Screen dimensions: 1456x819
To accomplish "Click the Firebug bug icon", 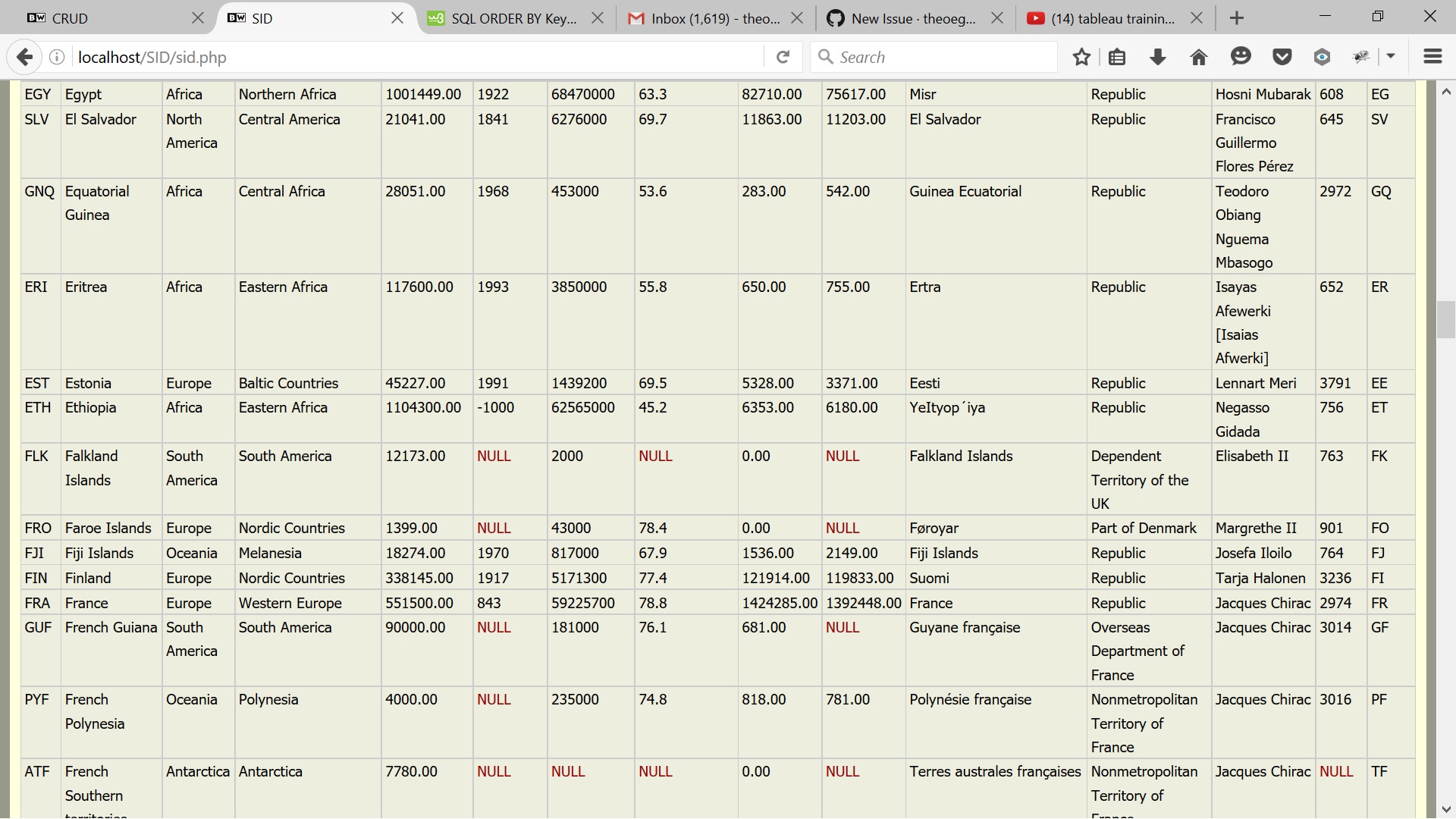I will pos(1362,57).
